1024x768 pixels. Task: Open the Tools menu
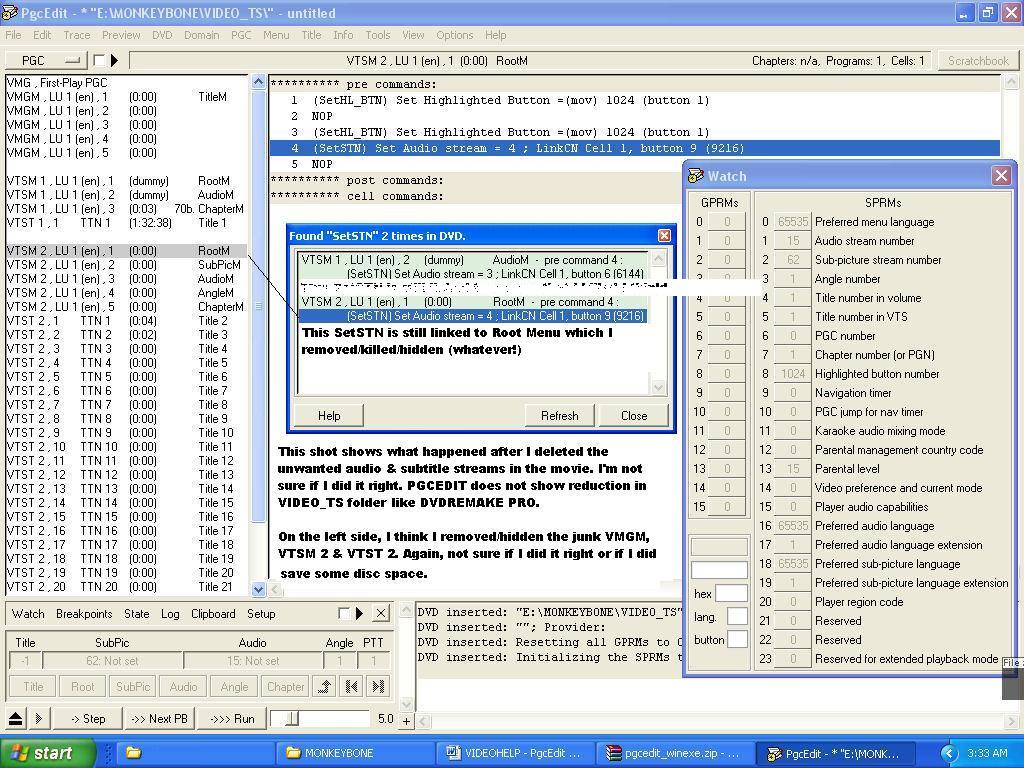(377, 35)
